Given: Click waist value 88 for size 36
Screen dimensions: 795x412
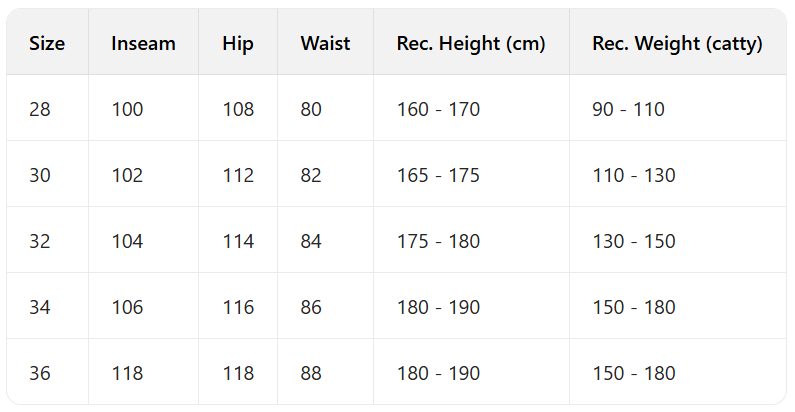Looking at the screenshot, I should point(311,373).
